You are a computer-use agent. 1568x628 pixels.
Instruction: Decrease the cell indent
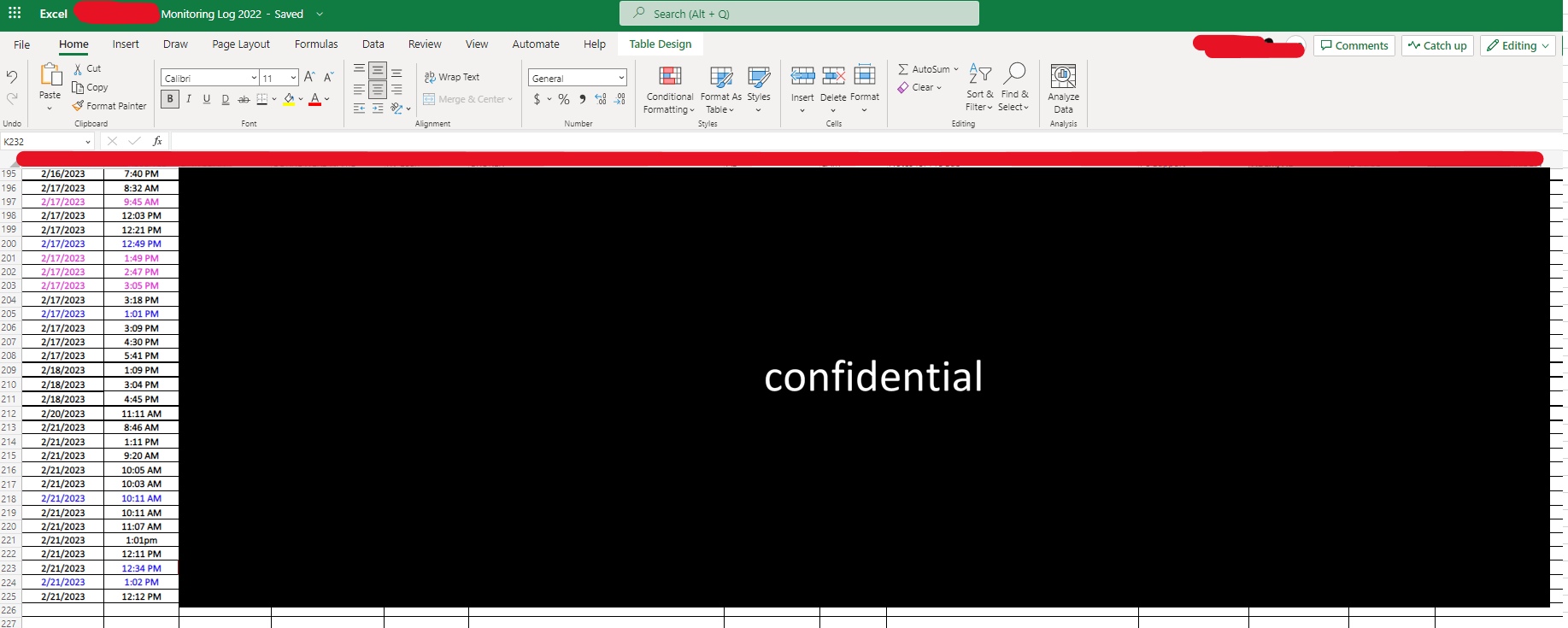(x=359, y=109)
